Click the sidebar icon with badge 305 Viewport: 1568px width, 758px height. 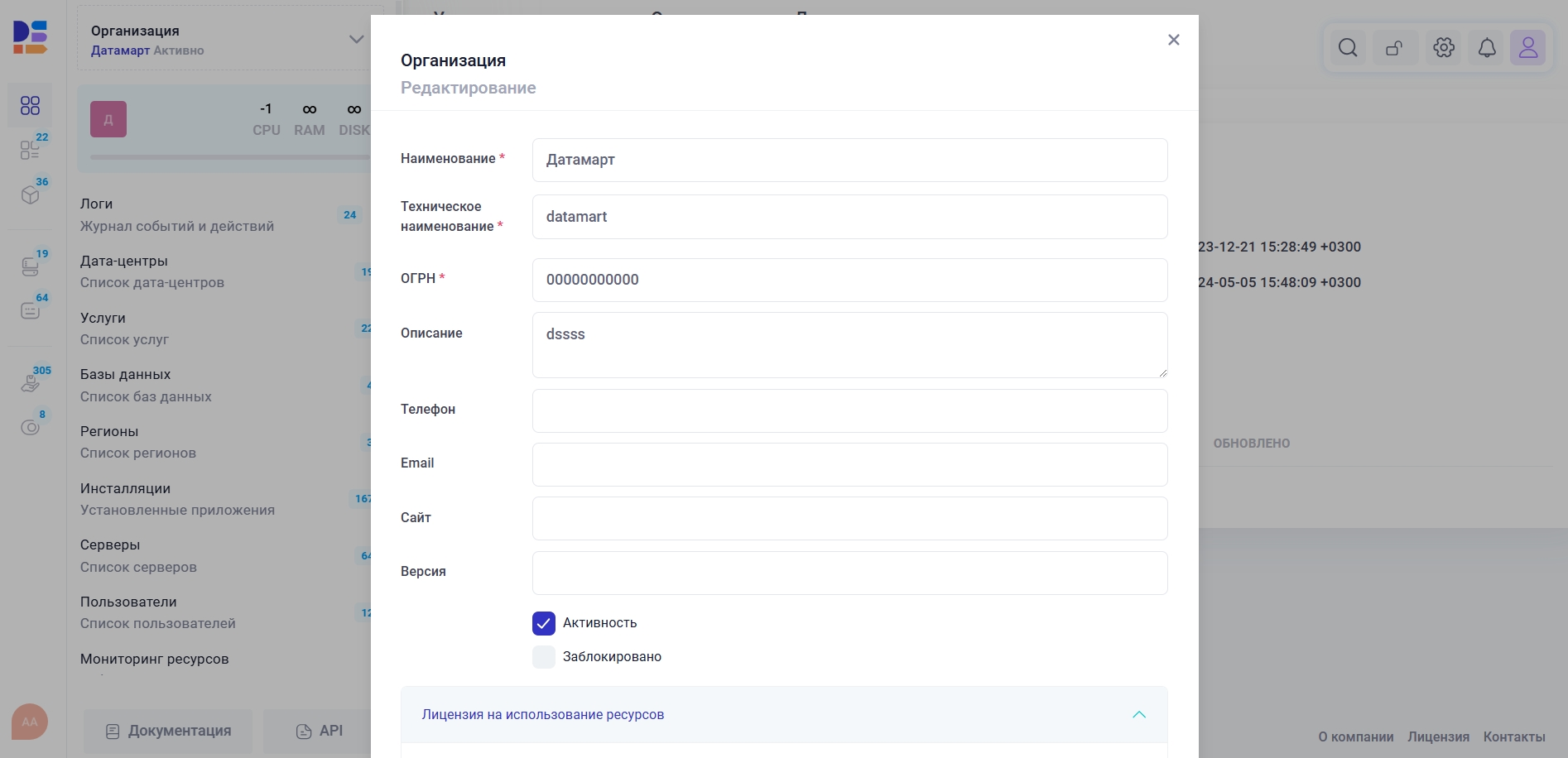30,383
